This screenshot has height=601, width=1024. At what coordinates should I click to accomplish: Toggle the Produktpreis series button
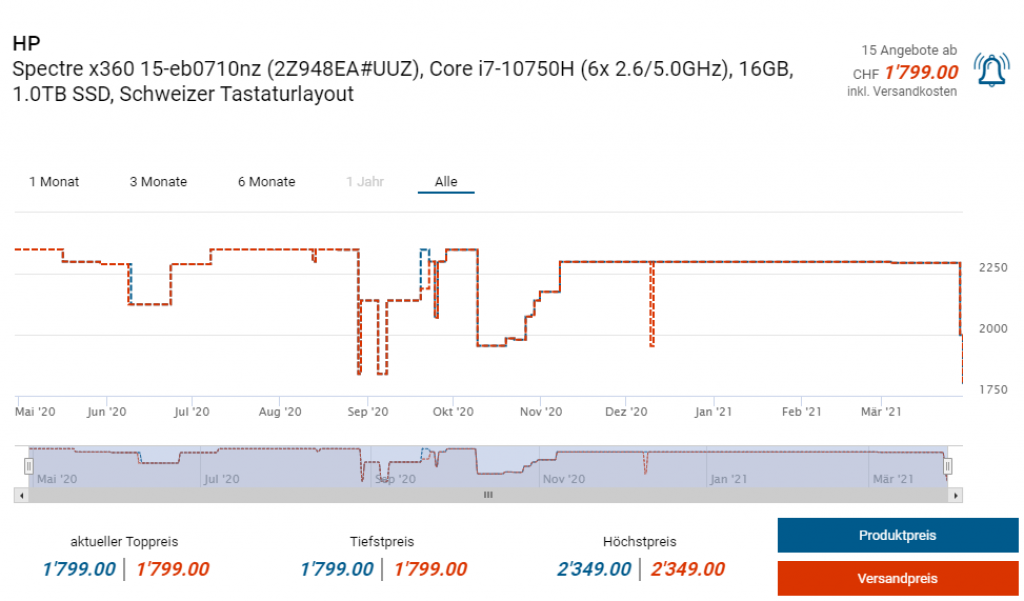pyautogui.click(x=897, y=535)
